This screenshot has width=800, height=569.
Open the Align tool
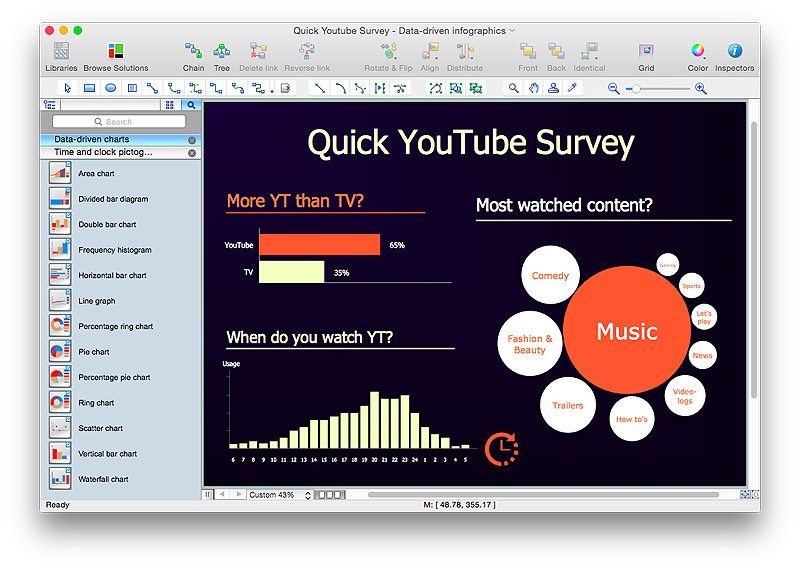430,57
